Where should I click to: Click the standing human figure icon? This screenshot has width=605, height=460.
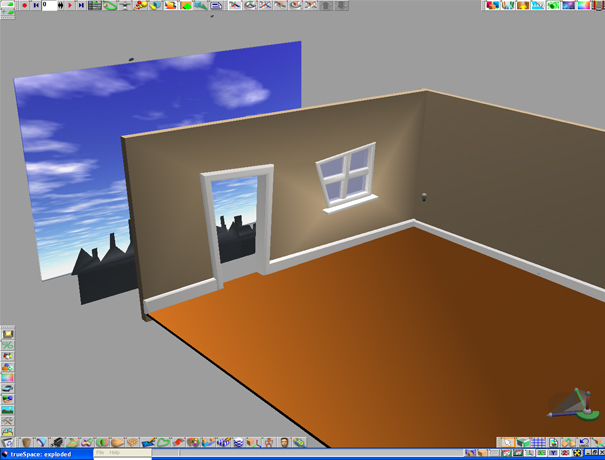267,442
